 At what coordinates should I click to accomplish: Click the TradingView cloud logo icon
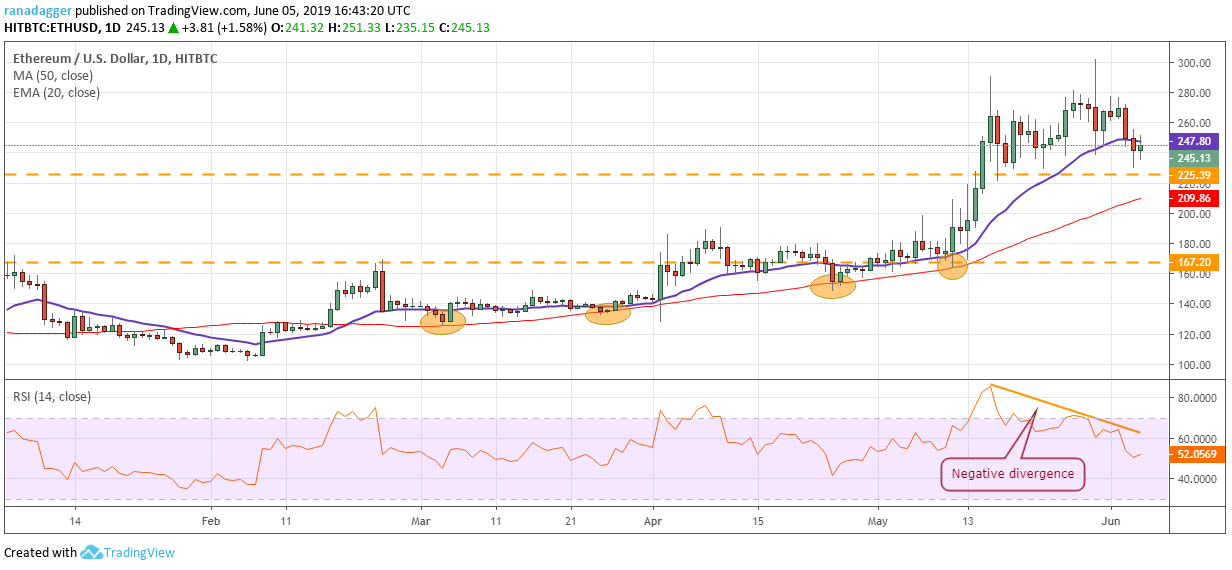[x=92, y=552]
